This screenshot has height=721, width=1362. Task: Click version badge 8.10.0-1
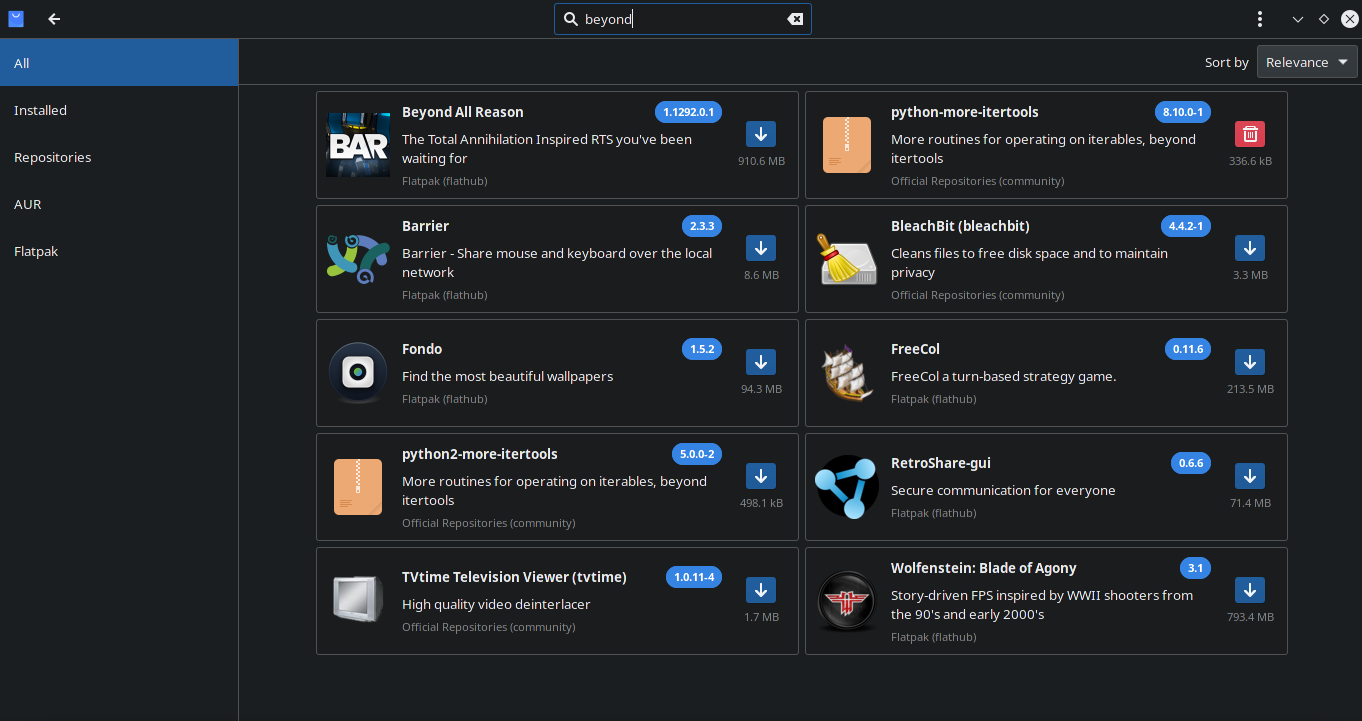(x=1184, y=112)
